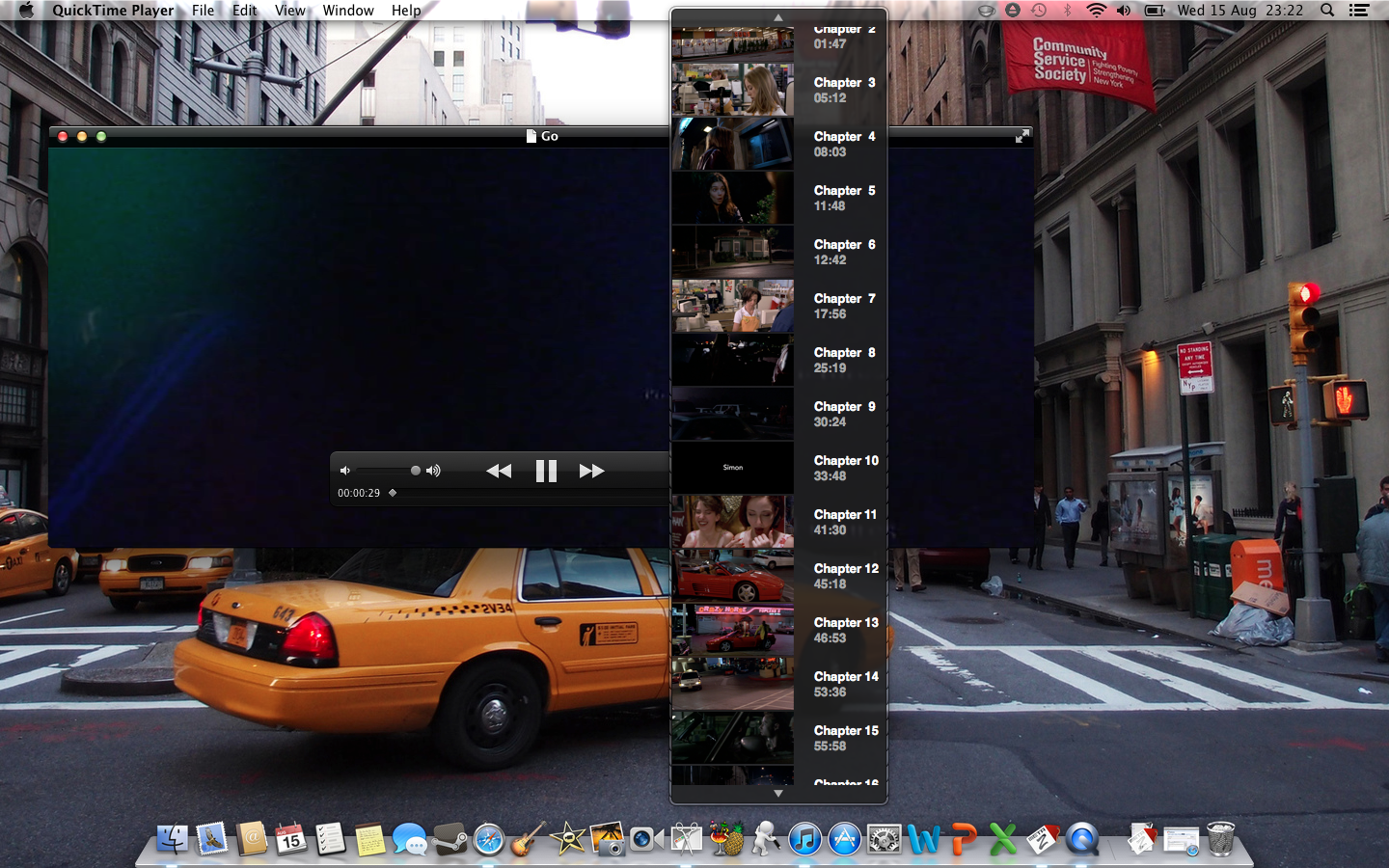Open the File menu

203,10
